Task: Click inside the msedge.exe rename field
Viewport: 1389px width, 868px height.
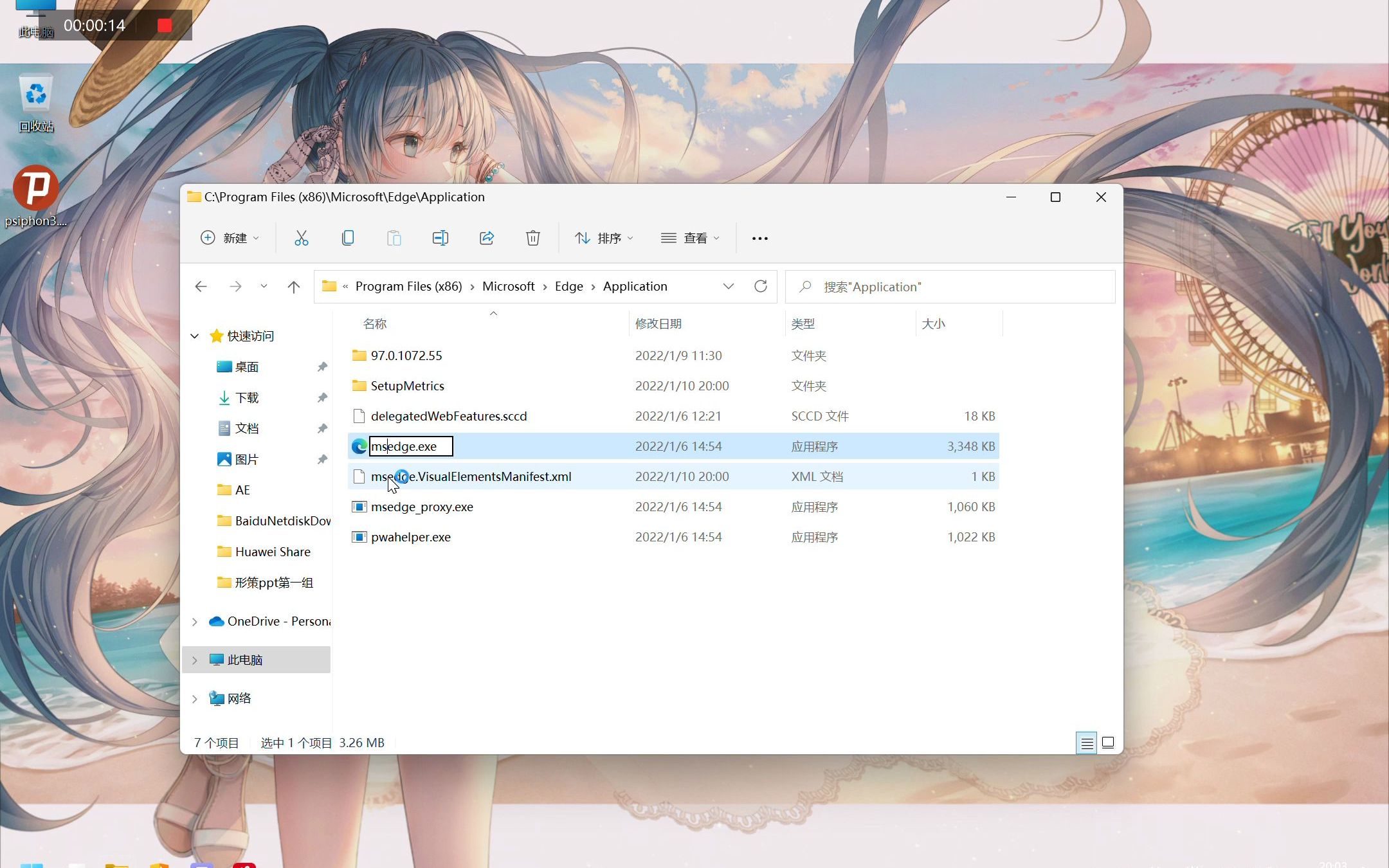Action: click(411, 446)
